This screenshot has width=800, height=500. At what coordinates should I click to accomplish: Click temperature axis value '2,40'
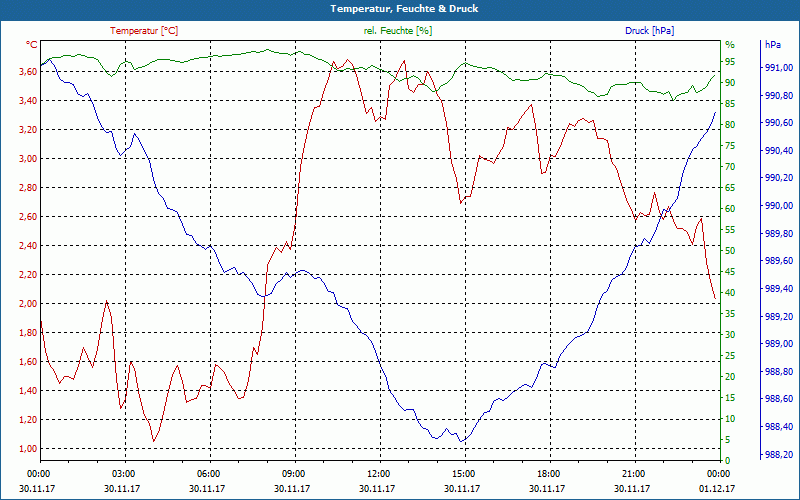coord(29,246)
